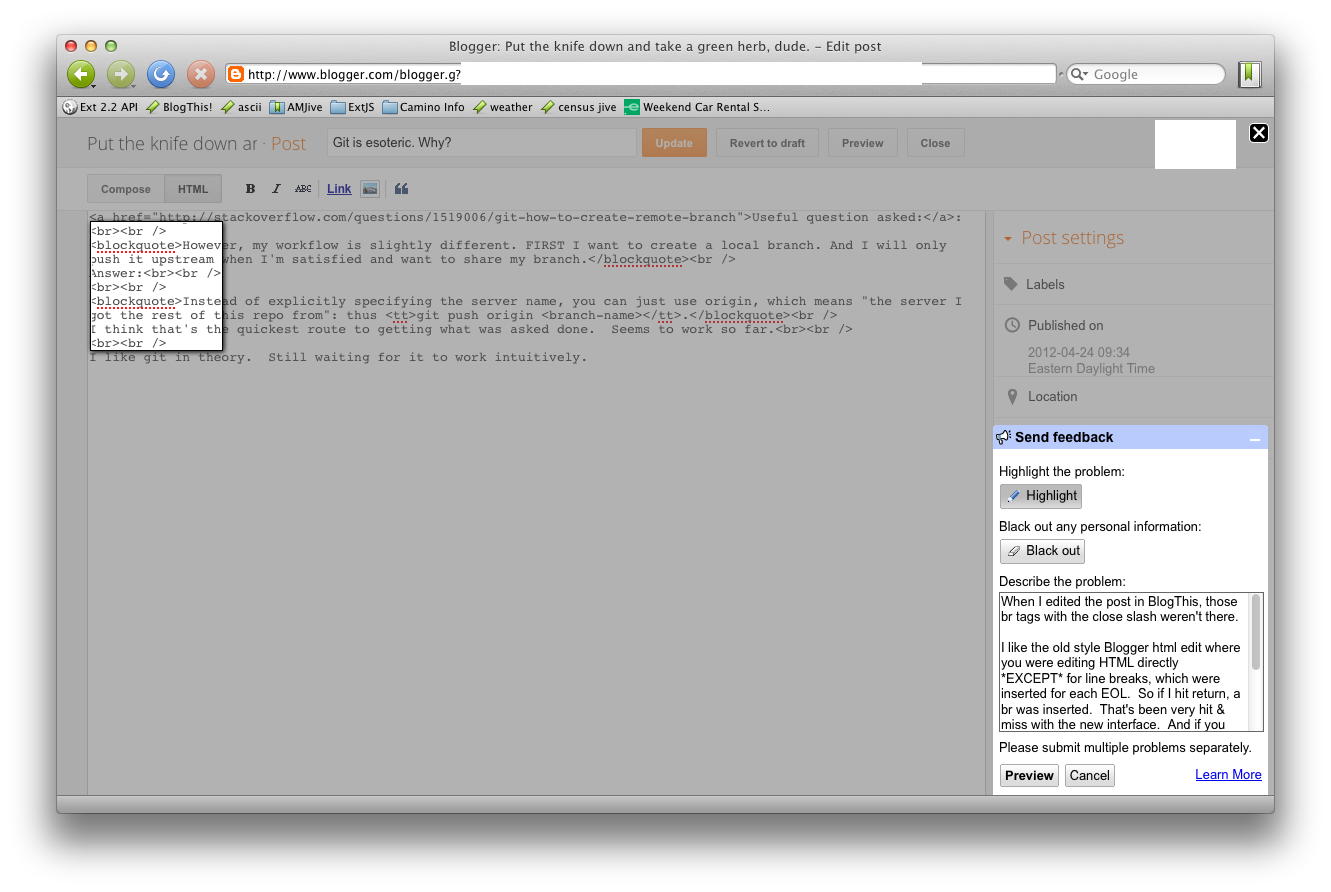This screenshot has width=1331, height=892.
Task: Insert an image with the picture icon
Action: tap(370, 189)
